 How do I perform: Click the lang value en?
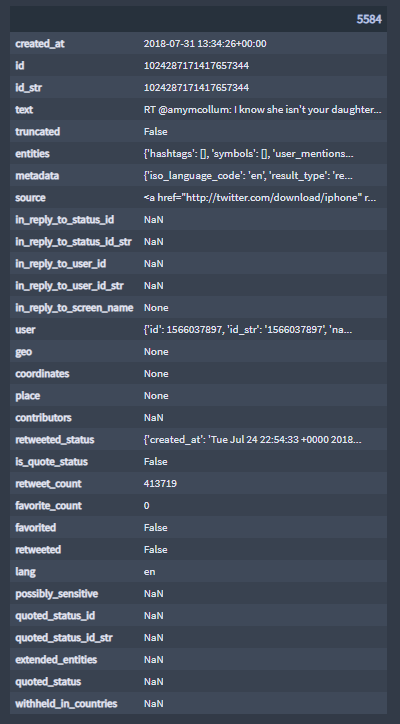(x=149, y=572)
